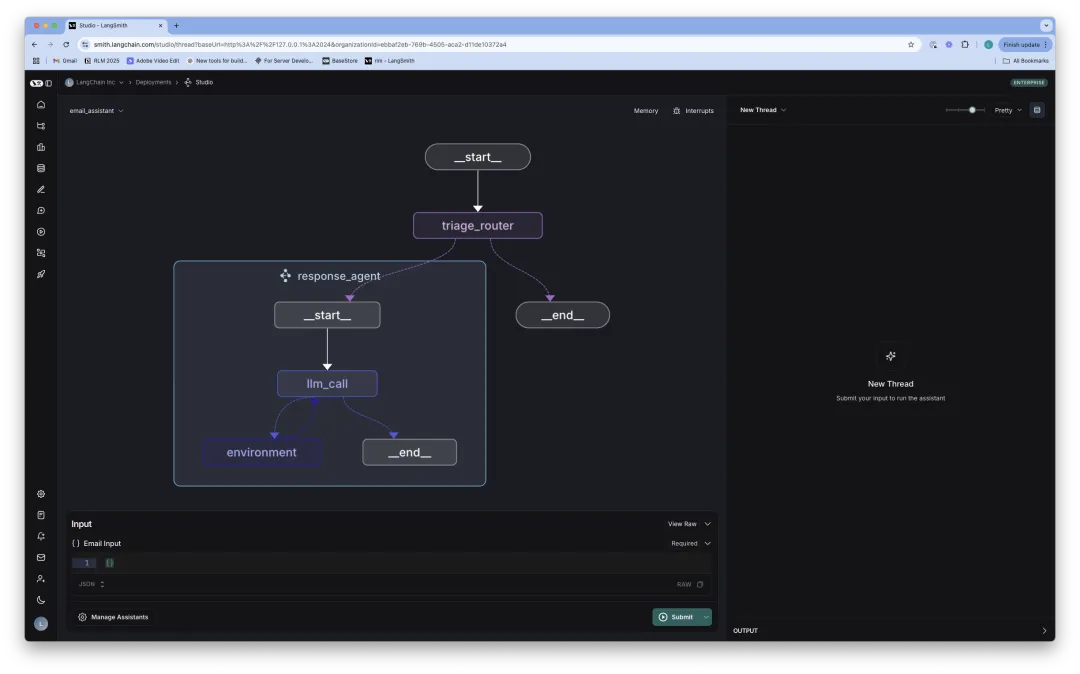Select the triage_router node in the graph
The width and height of the screenshot is (1080, 674).
(477, 225)
